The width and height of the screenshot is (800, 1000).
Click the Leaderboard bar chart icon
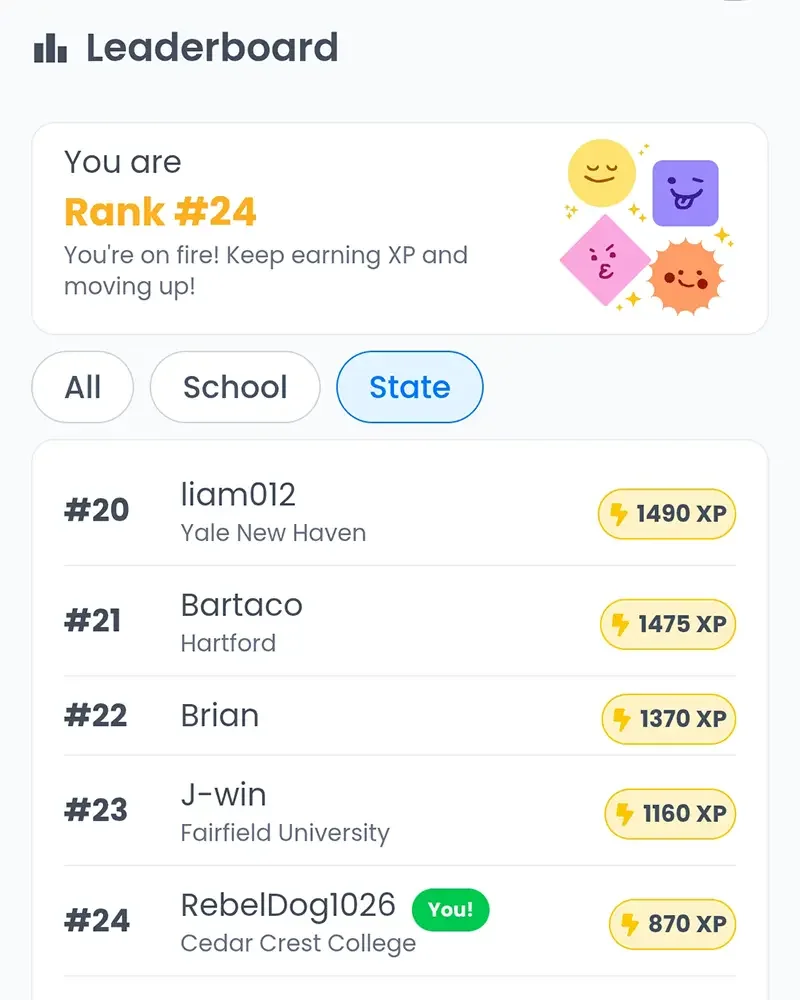(50, 48)
